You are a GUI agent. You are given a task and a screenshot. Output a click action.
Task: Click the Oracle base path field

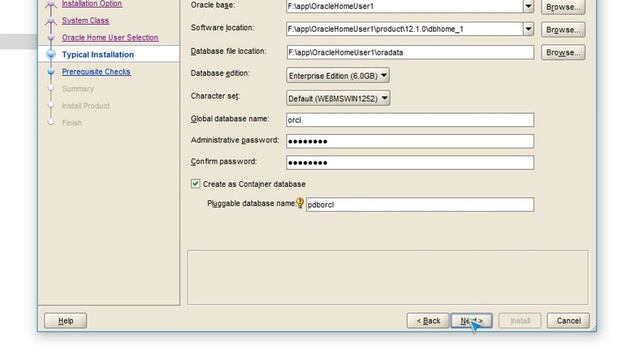tap(405, 6)
